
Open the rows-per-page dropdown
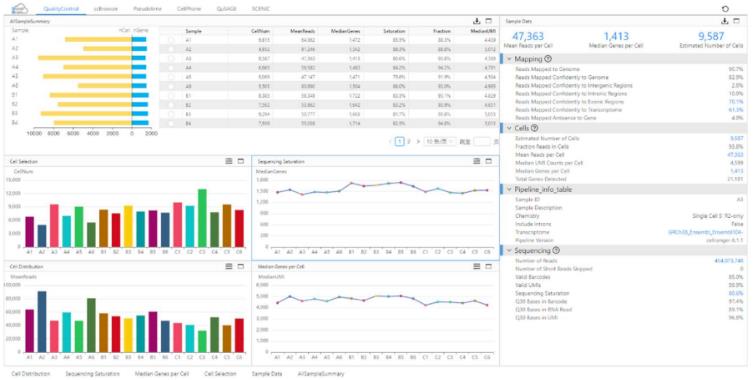(440, 141)
